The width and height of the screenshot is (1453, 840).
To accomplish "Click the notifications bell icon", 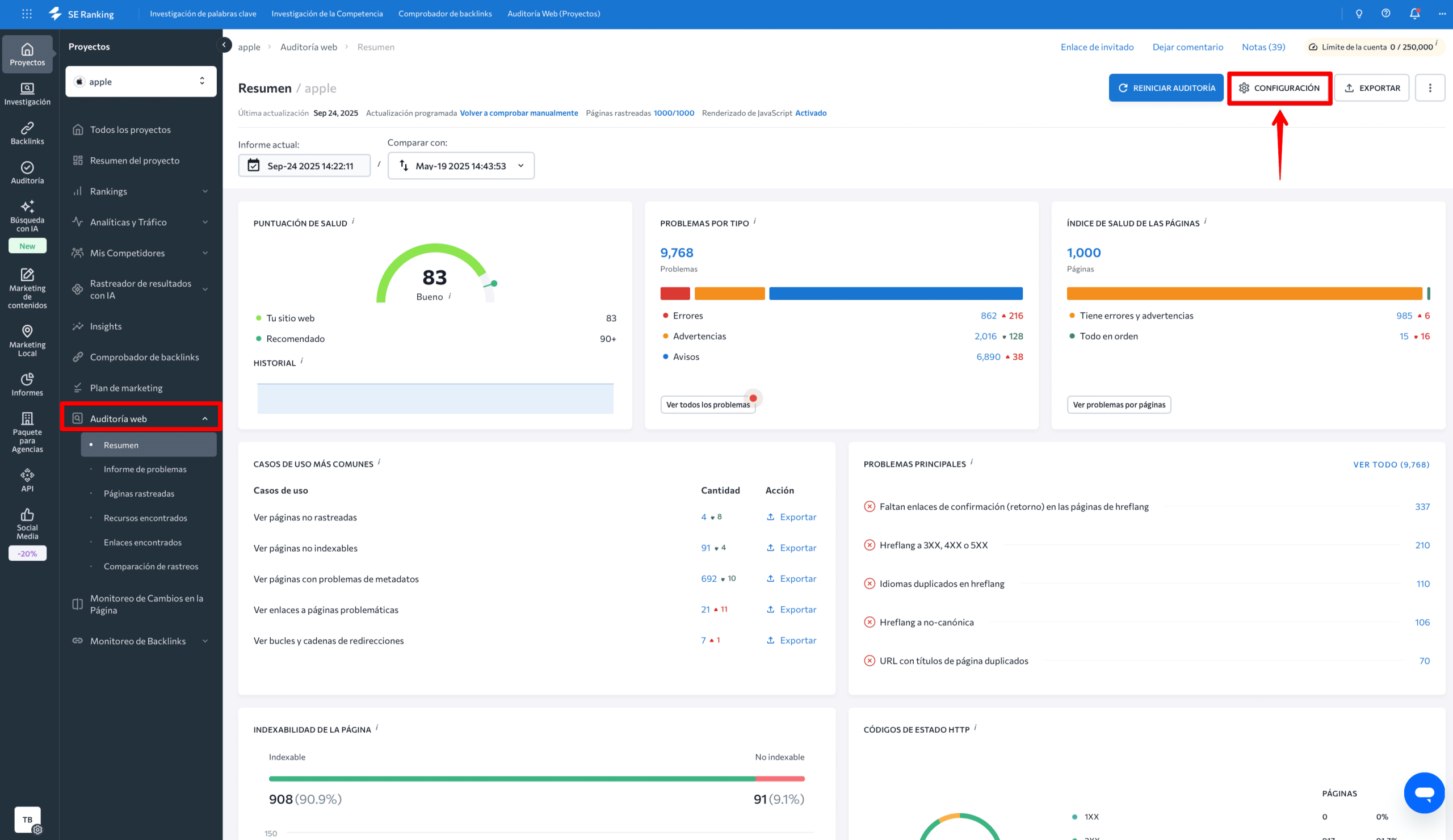I will coord(1414,13).
